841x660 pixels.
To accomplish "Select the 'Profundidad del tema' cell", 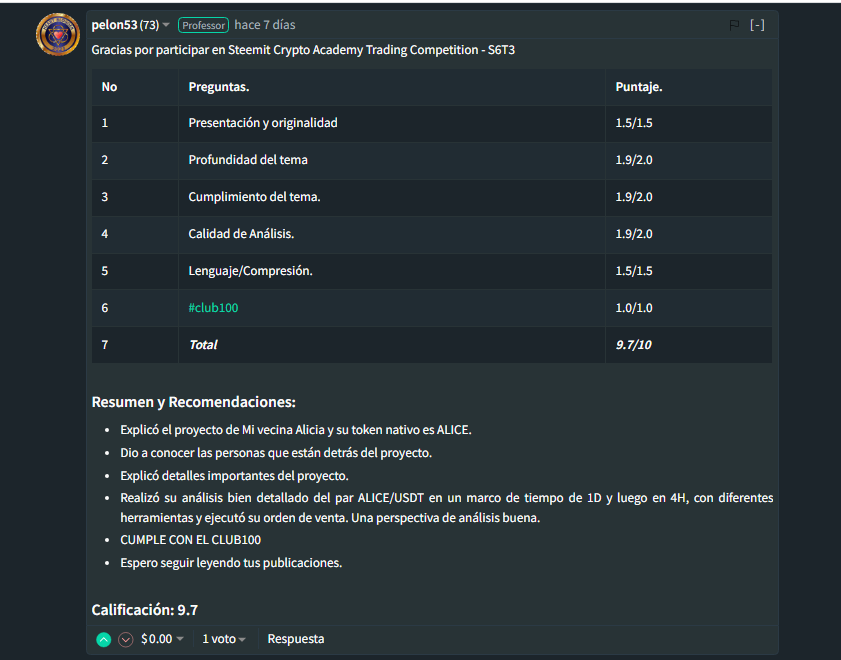I will [392, 160].
